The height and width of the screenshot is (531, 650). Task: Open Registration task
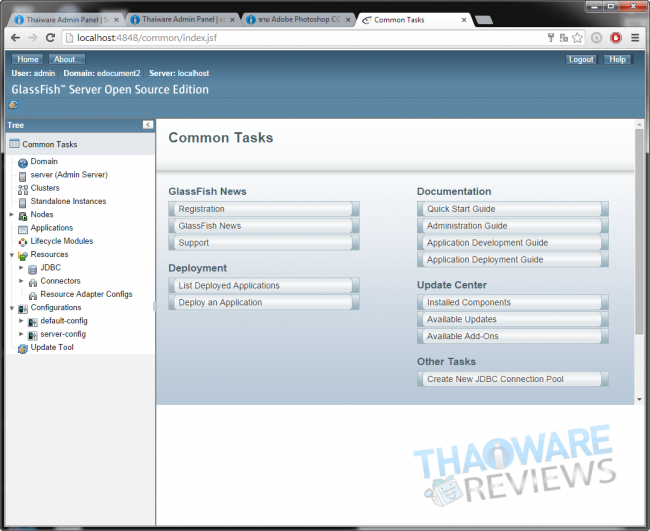pos(264,209)
